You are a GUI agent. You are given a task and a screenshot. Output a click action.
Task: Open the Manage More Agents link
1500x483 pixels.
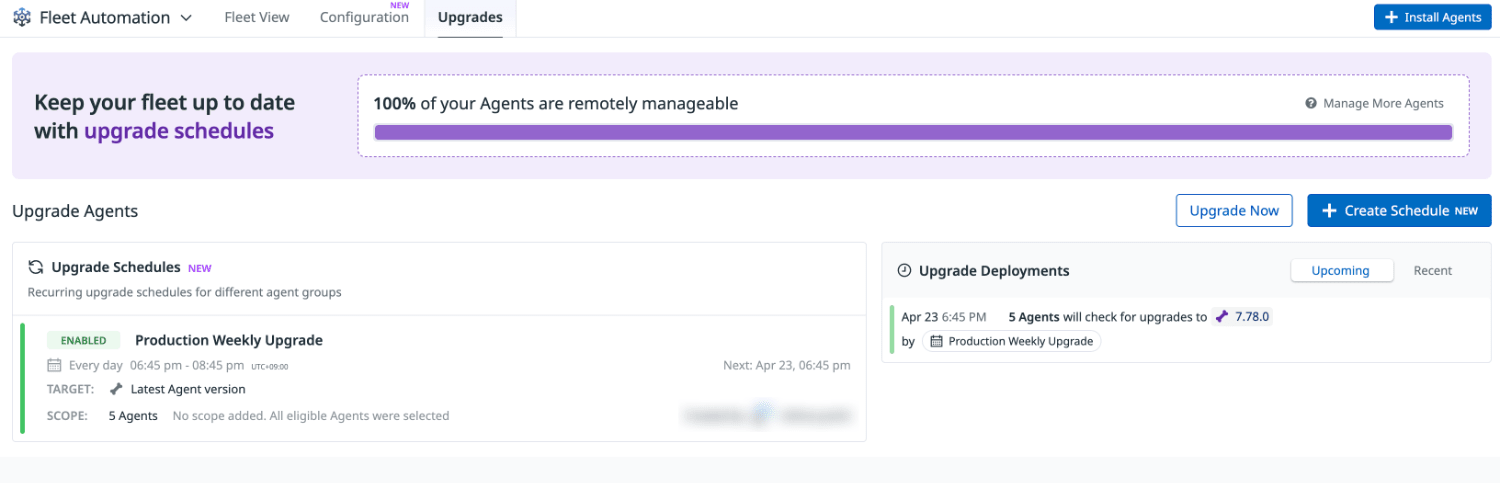[1383, 103]
